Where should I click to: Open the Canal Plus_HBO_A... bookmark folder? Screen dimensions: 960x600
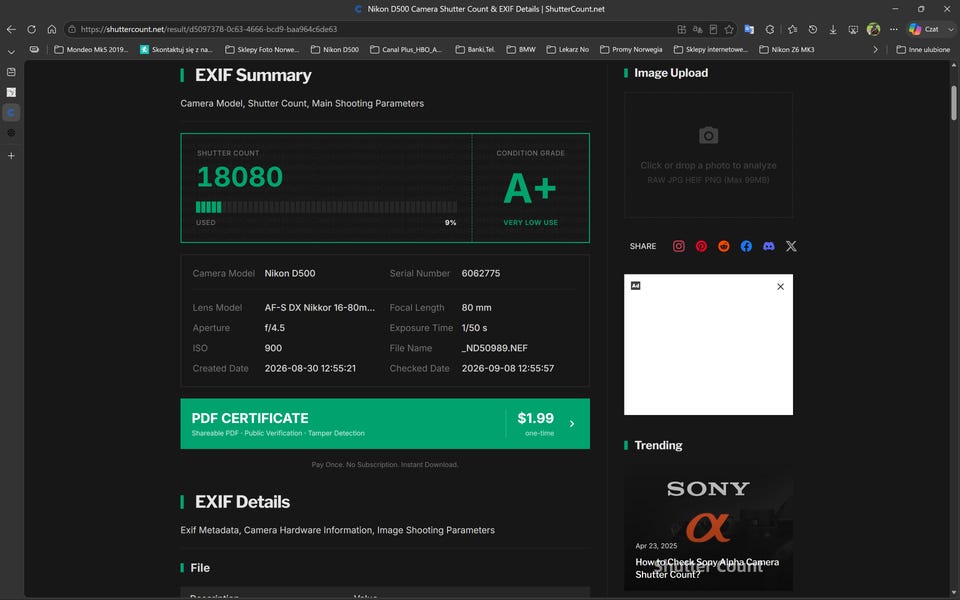coord(406,50)
